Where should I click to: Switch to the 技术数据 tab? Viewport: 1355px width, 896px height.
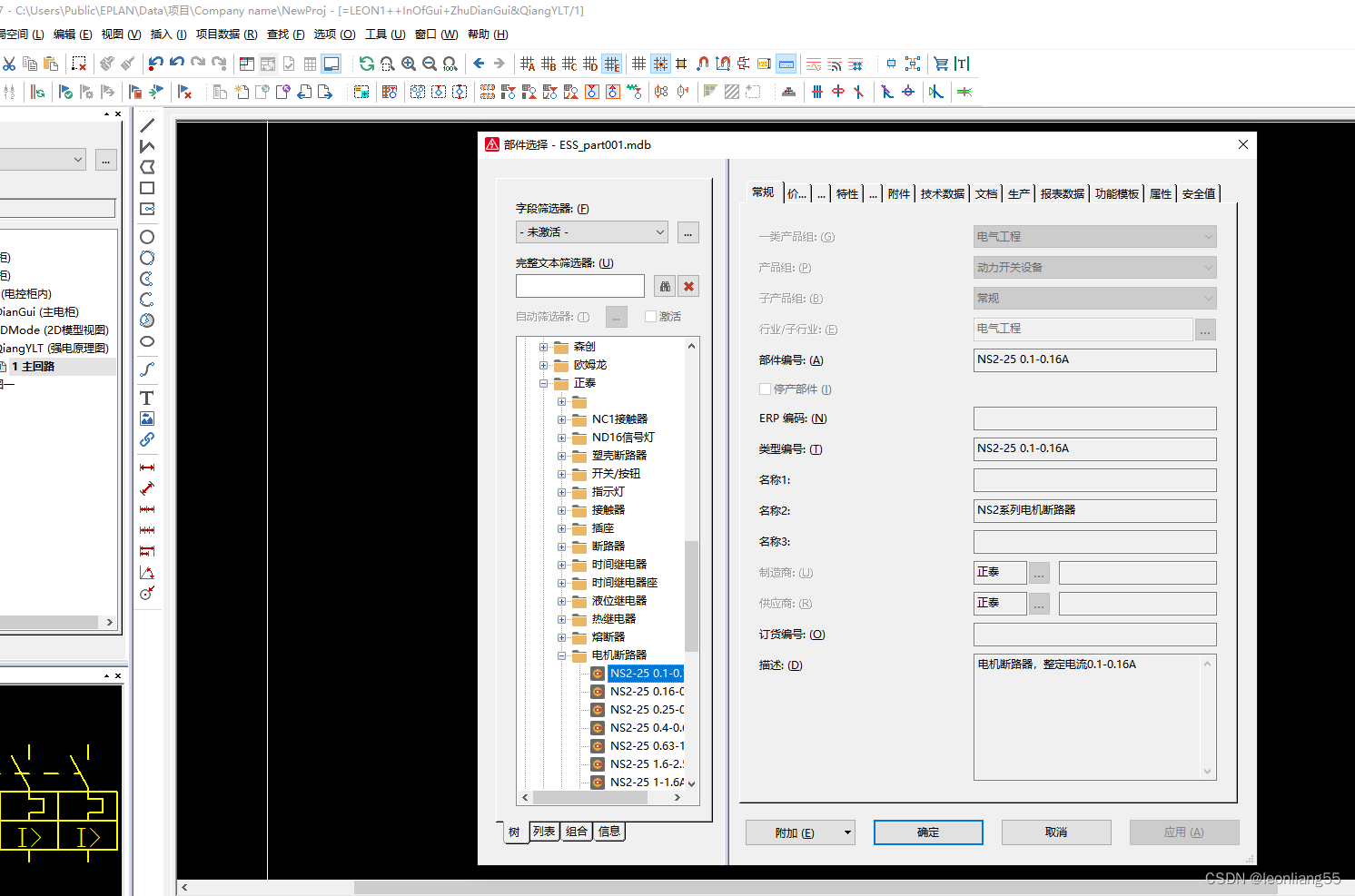(942, 194)
